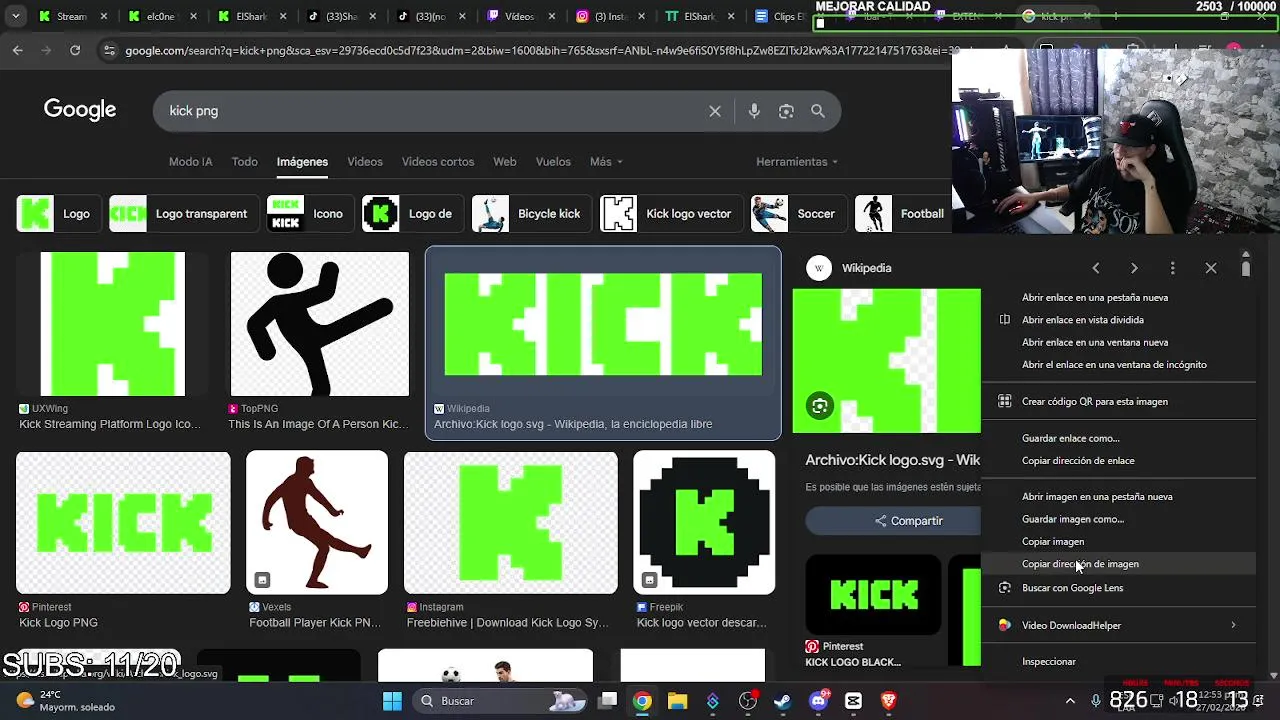
Task: Switch to the Todo results tab
Action: [245, 162]
